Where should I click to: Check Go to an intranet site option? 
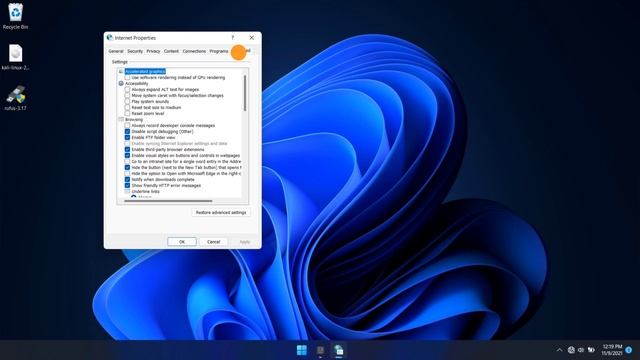click(x=127, y=162)
